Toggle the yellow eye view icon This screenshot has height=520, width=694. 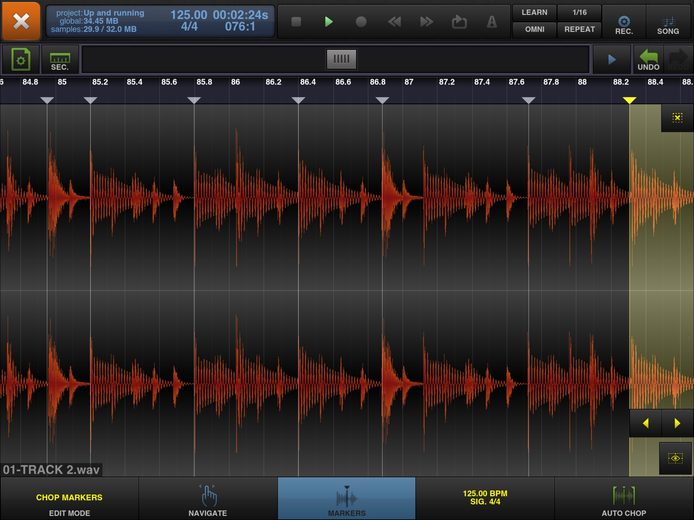click(x=676, y=458)
